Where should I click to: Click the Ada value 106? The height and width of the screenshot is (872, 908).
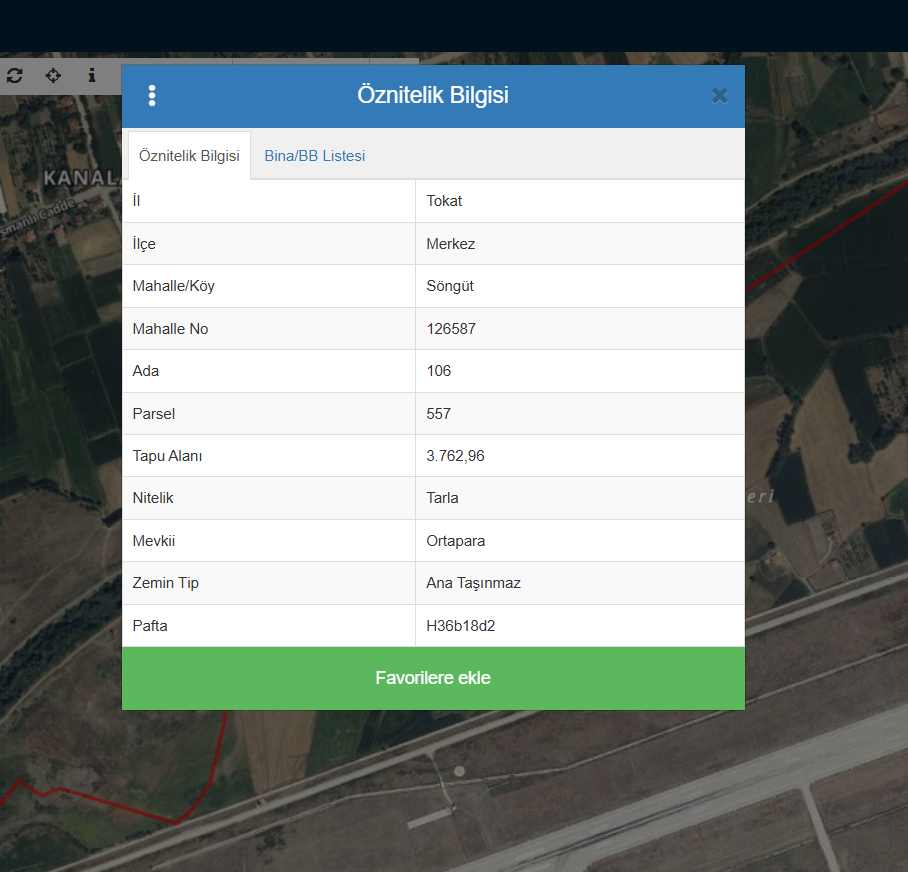(x=439, y=371)
